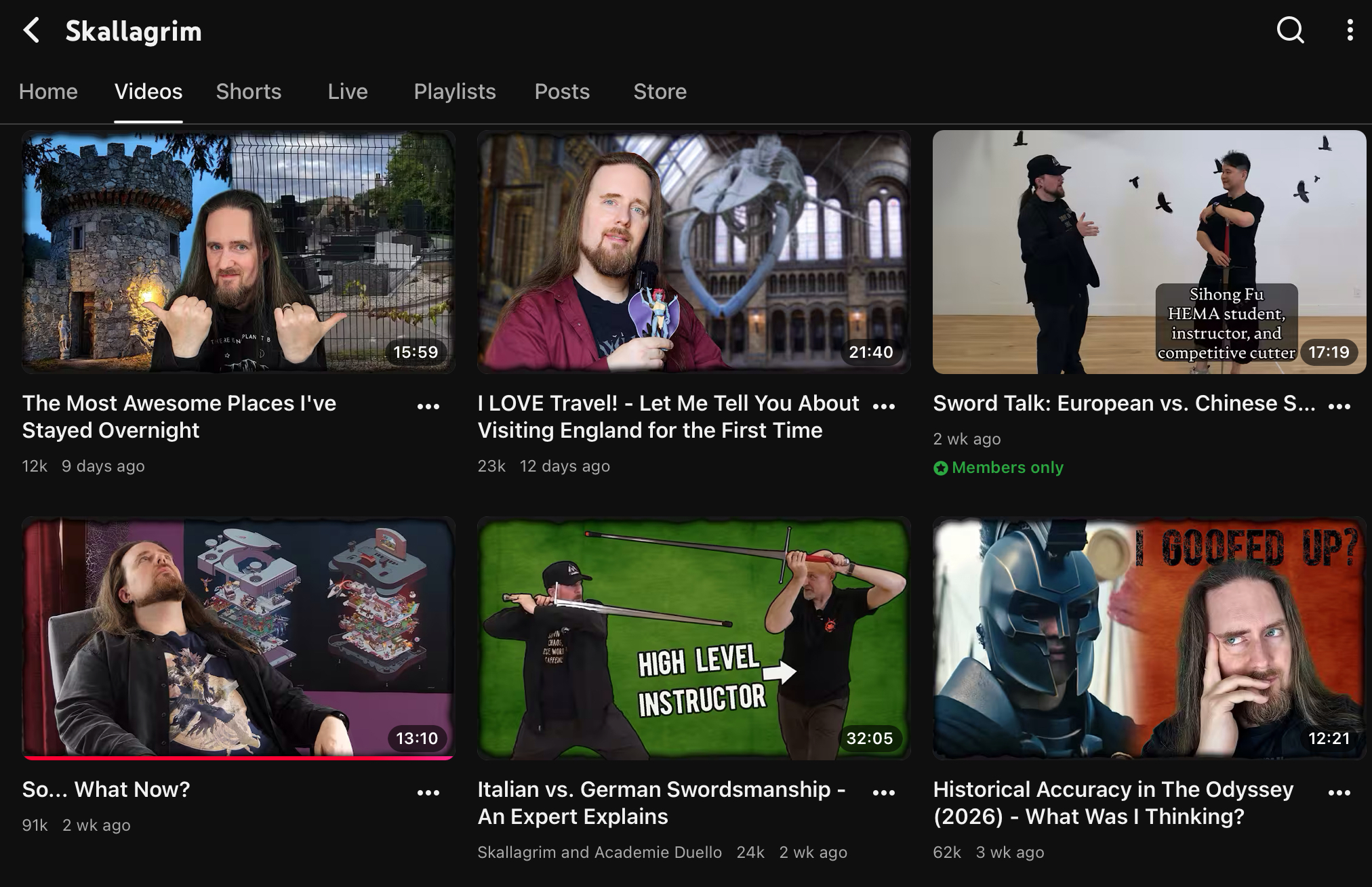The height and width of the screenshot is (887, 1372).
Task: Click the '24k 2 wk ago' stats of the Swordsmanship video
Action: click(x=792, y=852)
